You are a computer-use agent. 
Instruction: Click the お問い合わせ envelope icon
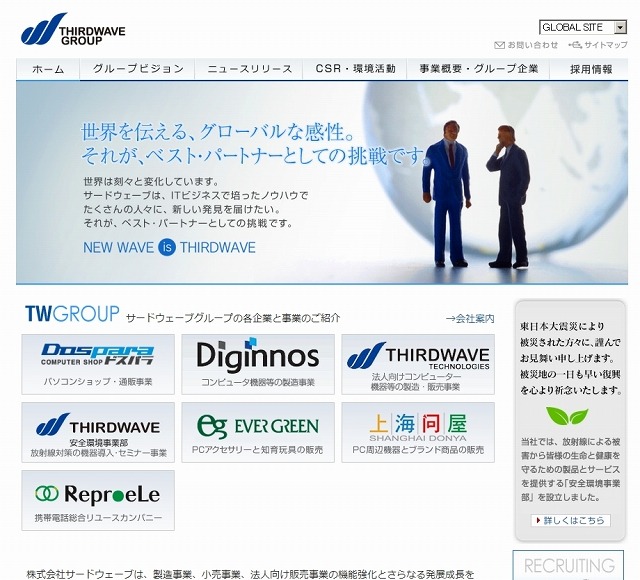click(x=500, y=46)
